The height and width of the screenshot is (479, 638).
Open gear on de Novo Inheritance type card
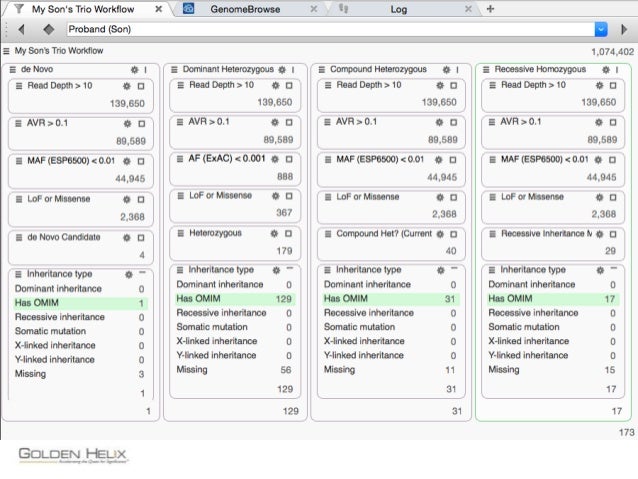click(129, 275)
